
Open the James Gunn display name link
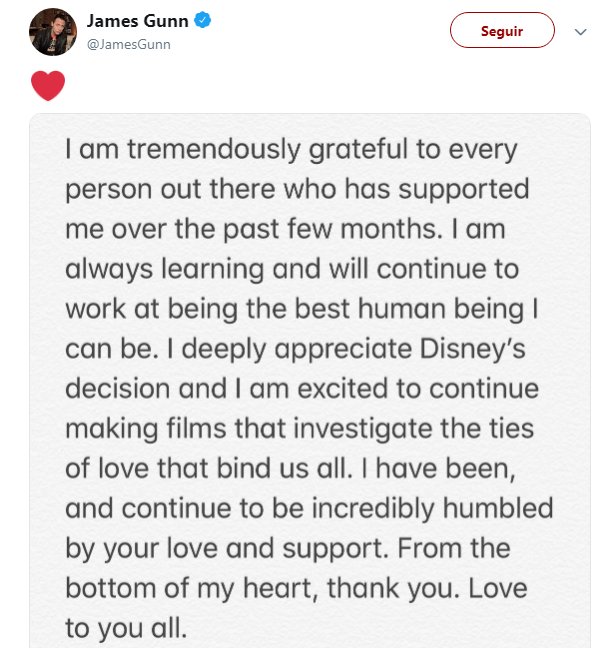[140, 21]
